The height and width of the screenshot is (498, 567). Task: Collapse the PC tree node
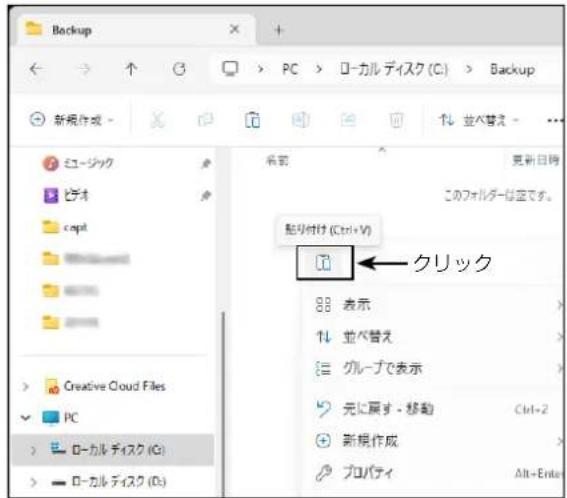tap(25, 418)
